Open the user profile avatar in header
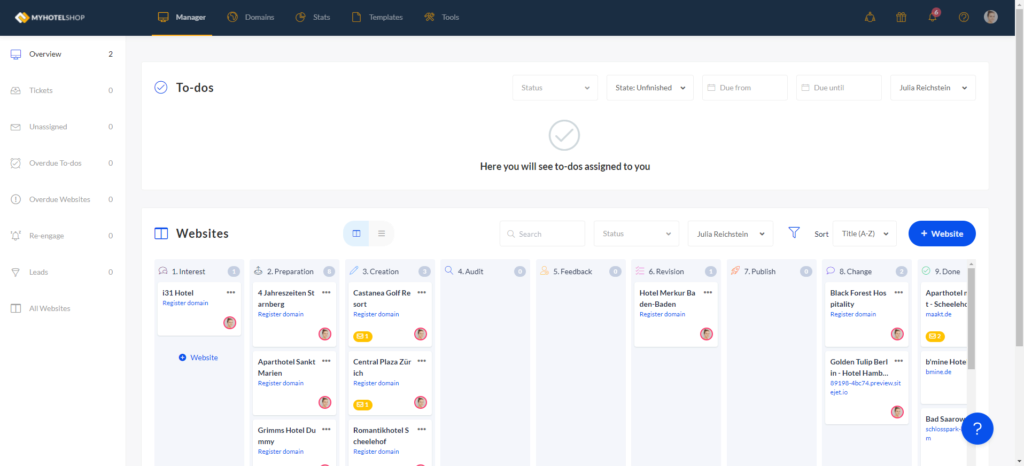1024x466 pixels. coord(991,17)
